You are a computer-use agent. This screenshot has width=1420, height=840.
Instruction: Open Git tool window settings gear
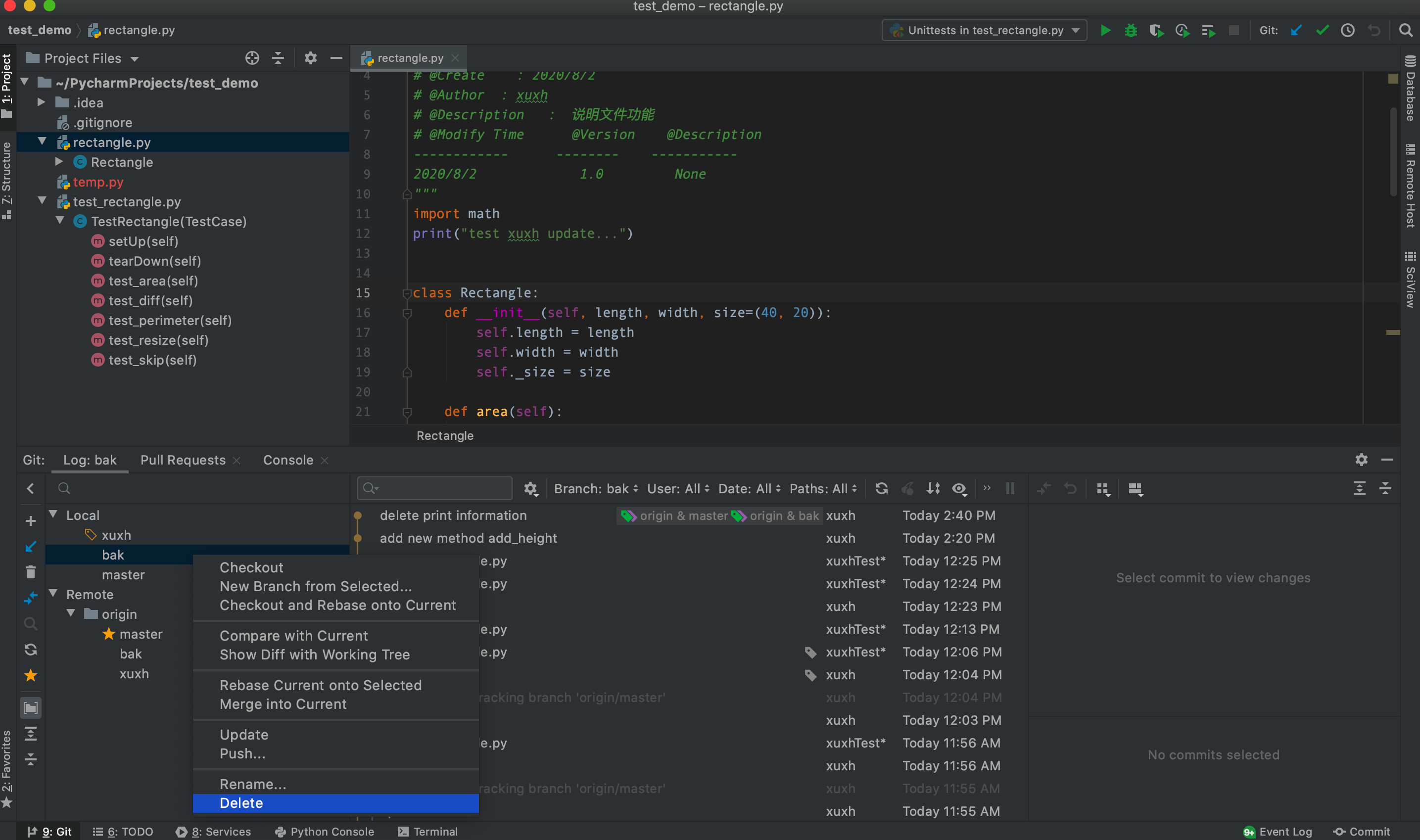(1361, 459)
